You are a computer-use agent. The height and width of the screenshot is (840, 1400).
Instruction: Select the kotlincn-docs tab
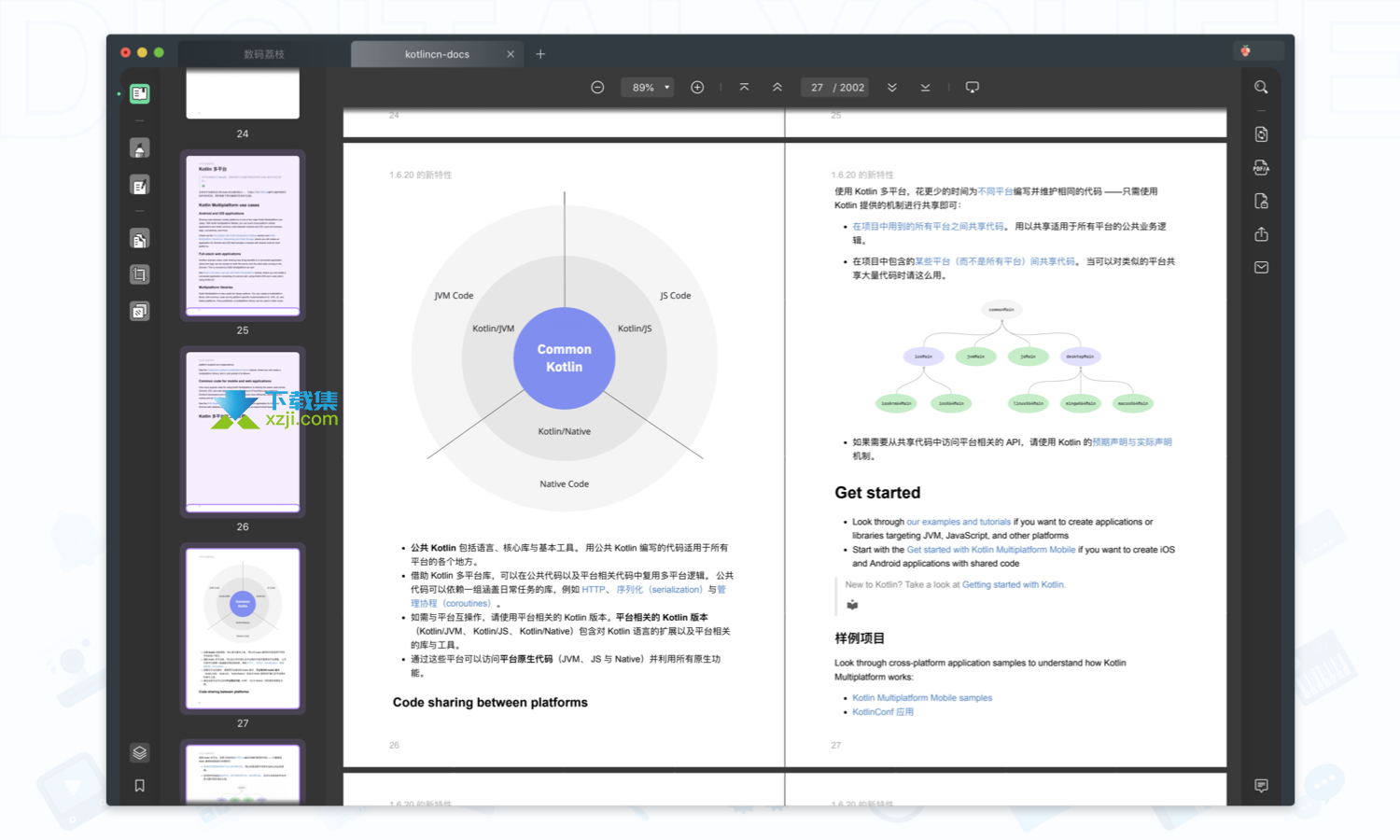coord(437,54)
